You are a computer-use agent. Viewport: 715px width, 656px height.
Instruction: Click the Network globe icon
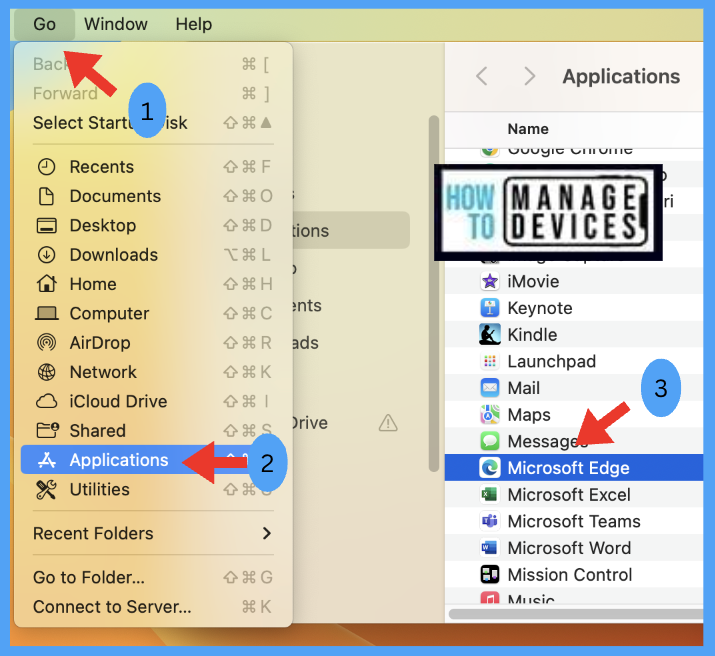47,372
